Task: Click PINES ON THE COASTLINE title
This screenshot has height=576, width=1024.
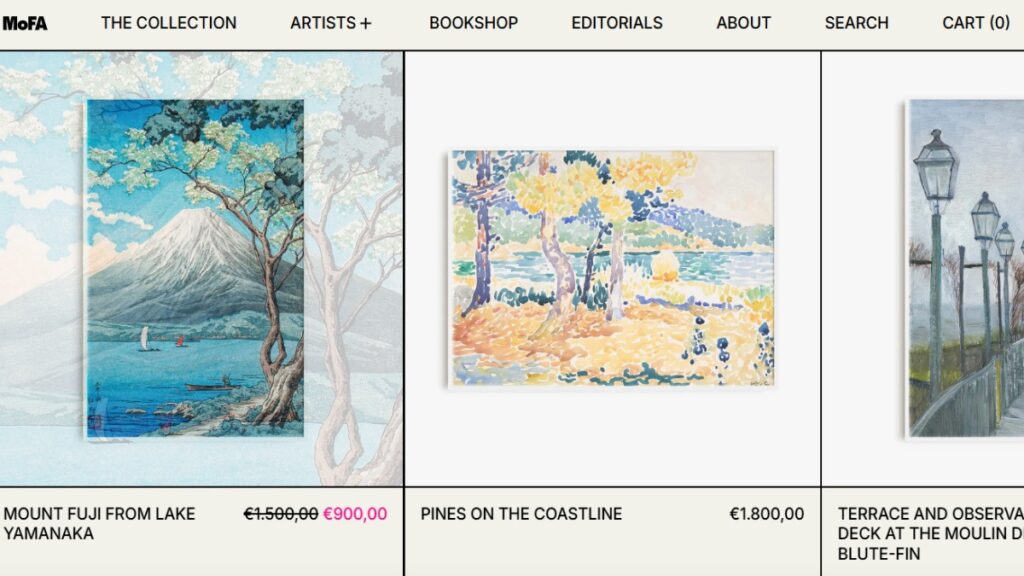Action: pos(521,514)
